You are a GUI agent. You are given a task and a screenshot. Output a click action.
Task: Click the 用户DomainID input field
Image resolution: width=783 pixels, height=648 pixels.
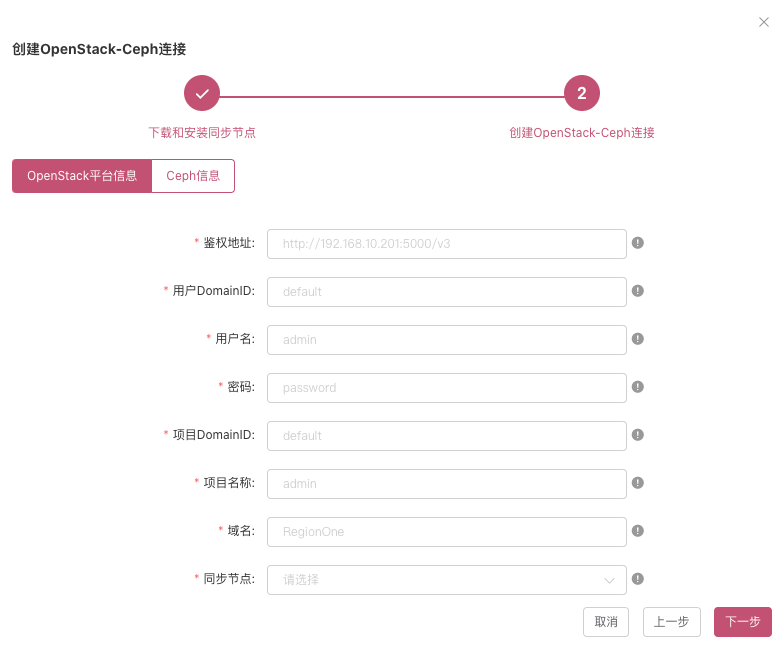(x=447, y=292)
